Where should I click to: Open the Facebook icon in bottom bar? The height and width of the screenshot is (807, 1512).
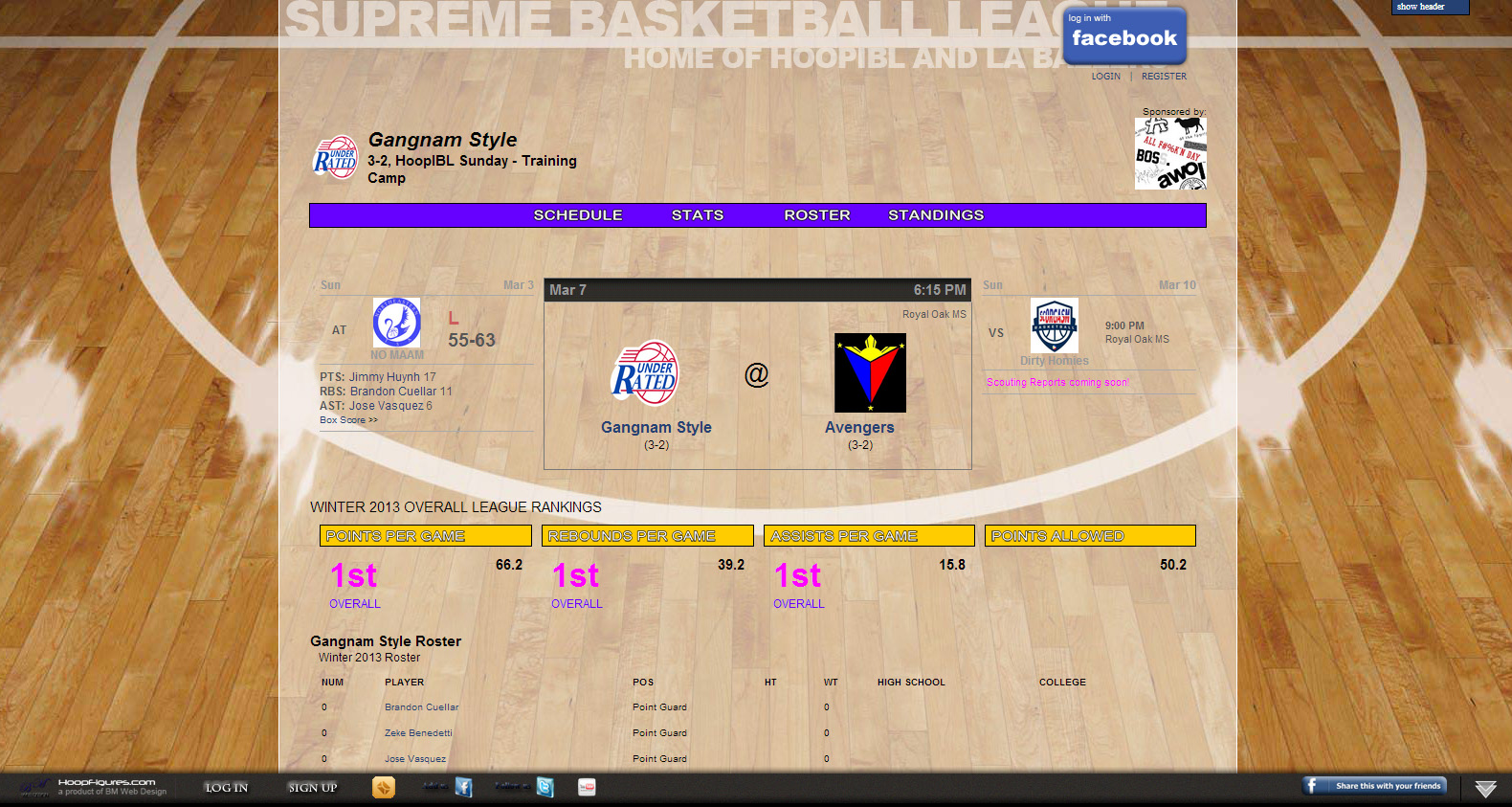point(463,787)
